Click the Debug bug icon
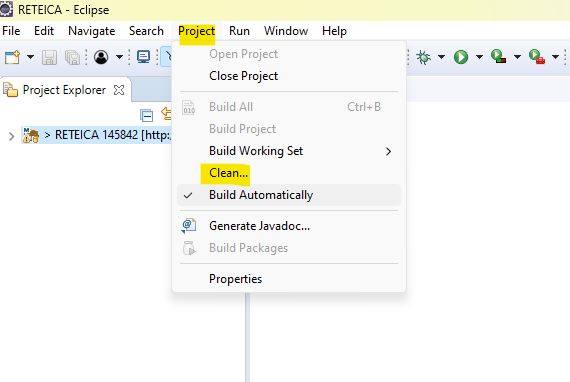The height and width of the screenshot is (382, 570). pos(424,57)
